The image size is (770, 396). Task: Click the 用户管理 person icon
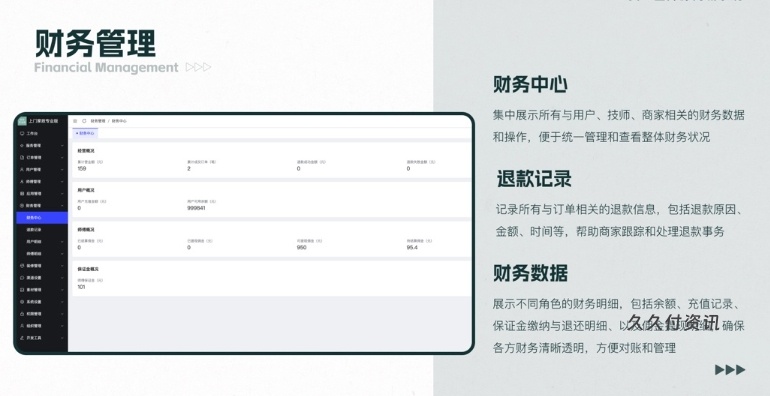click(22, 170)
